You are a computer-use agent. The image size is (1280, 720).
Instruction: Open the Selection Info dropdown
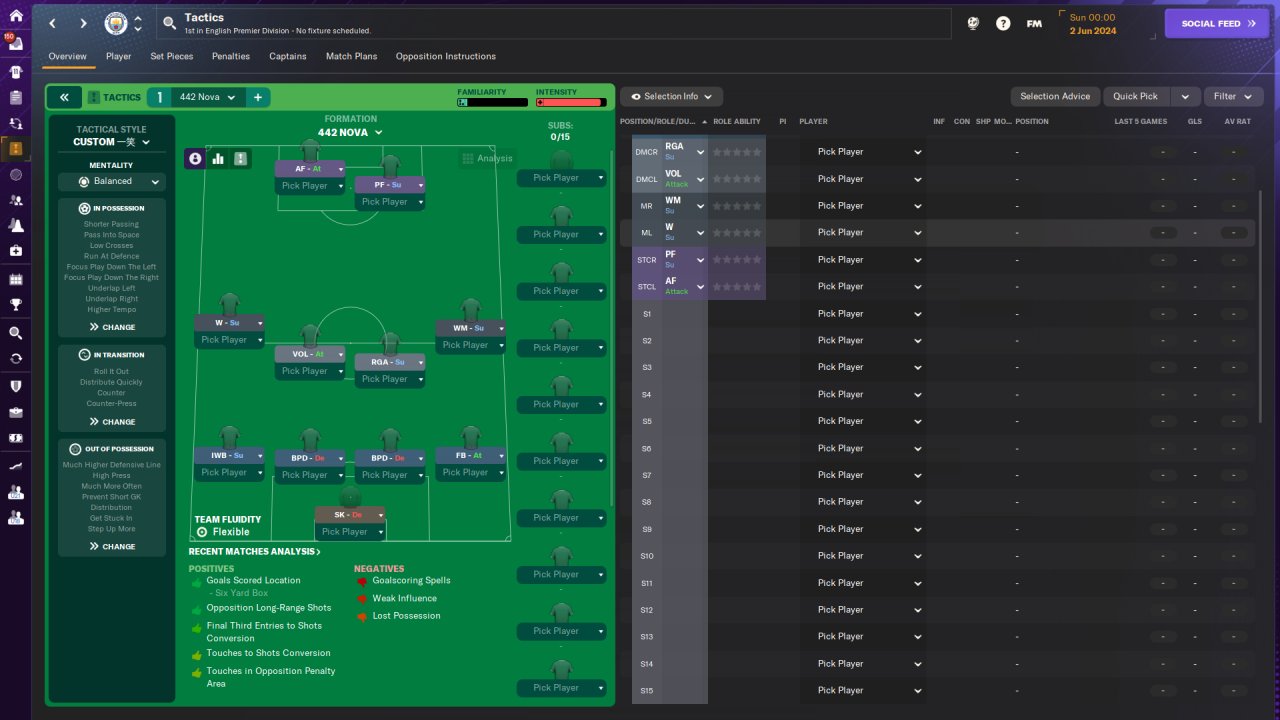671,96
